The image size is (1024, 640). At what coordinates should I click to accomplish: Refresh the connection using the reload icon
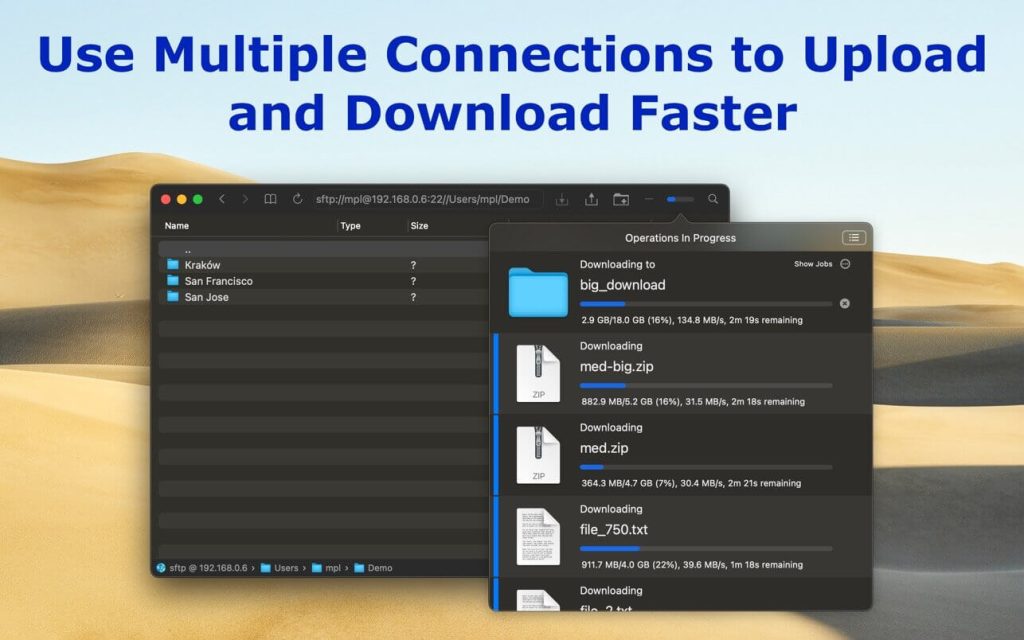click(x=298, y=199)
